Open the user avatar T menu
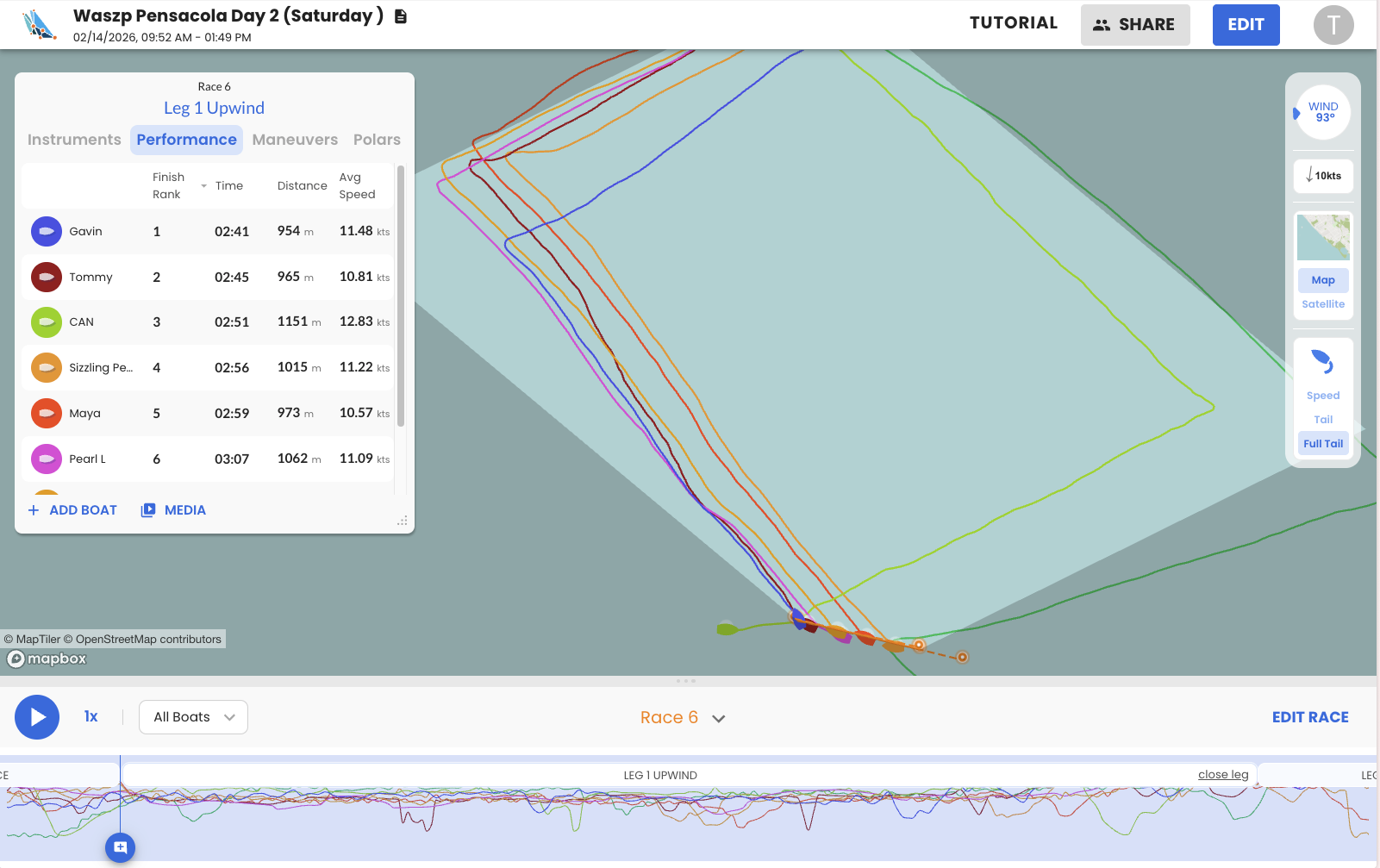 [x=1333, y=25]
